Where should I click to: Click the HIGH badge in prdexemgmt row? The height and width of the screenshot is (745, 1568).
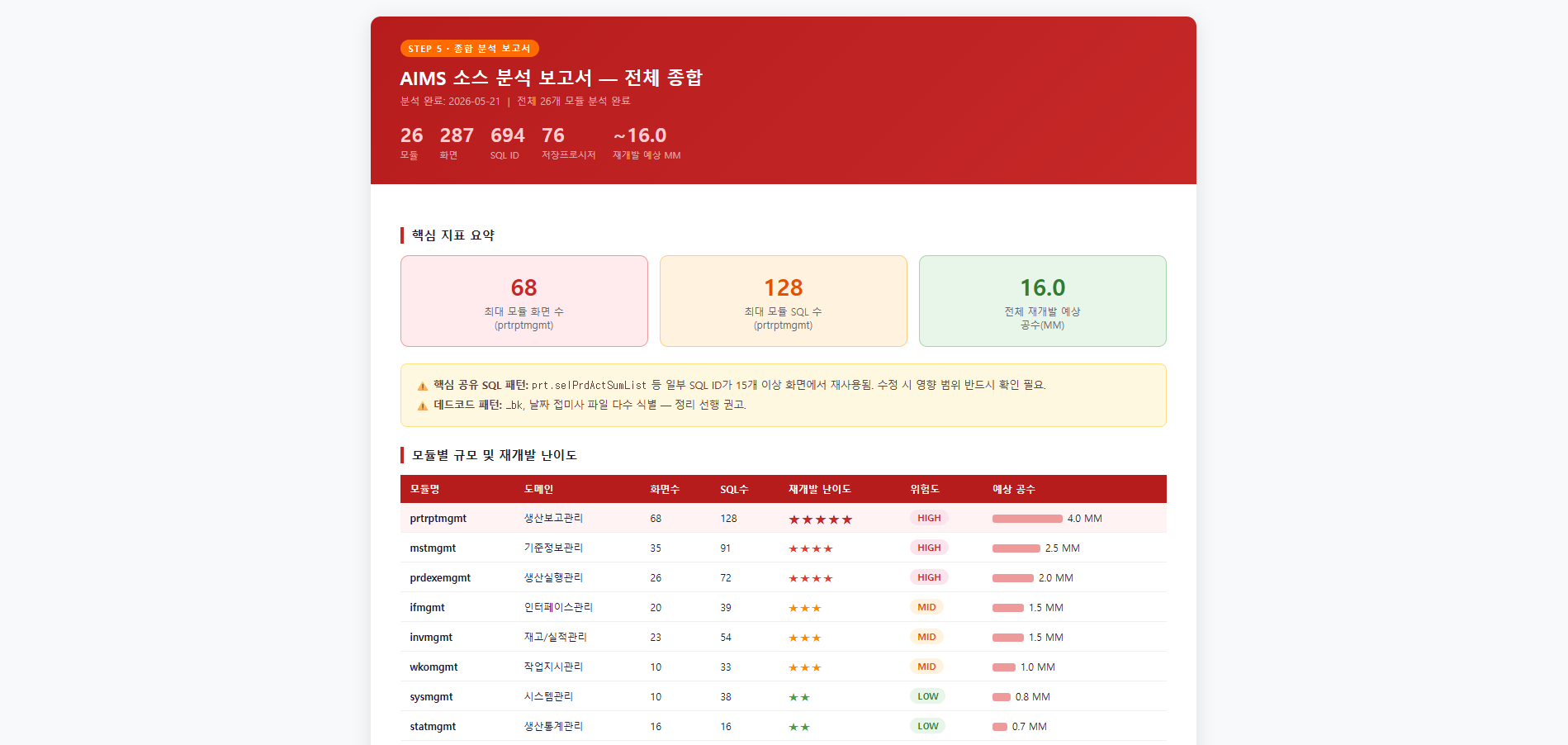[929, 577]
